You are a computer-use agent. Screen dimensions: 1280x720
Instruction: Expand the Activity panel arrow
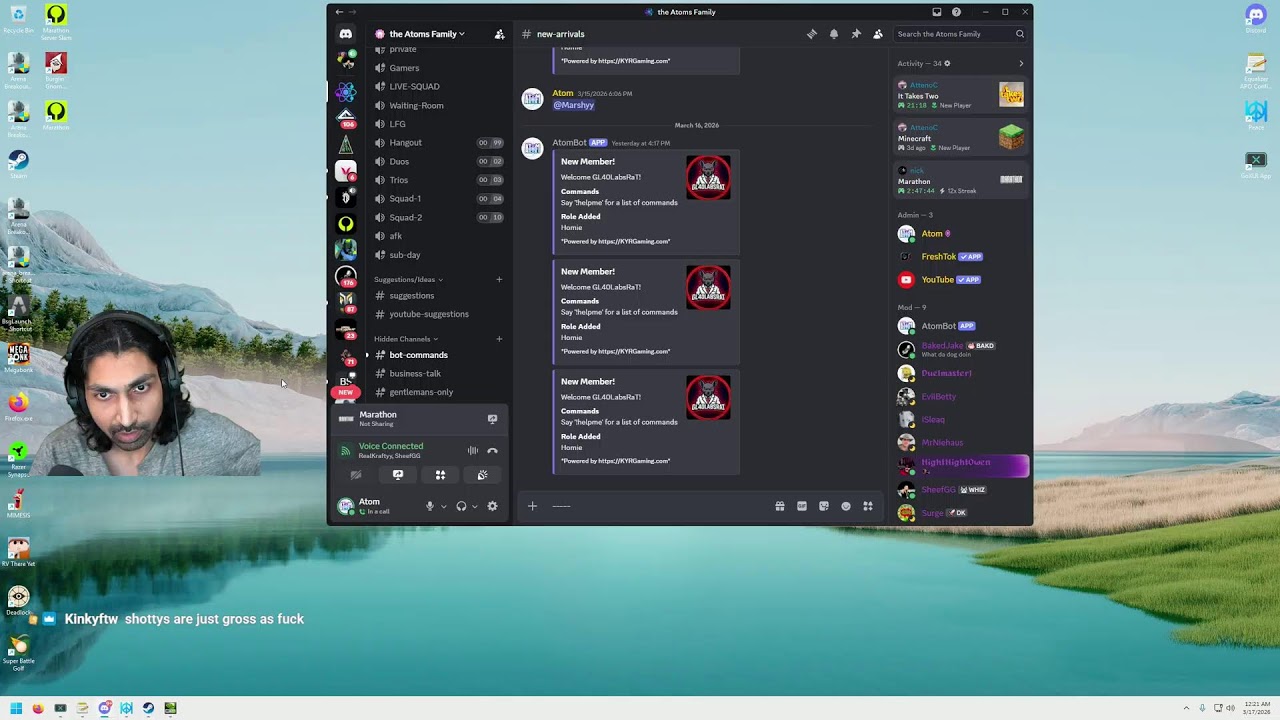(x=1021, y=63)
